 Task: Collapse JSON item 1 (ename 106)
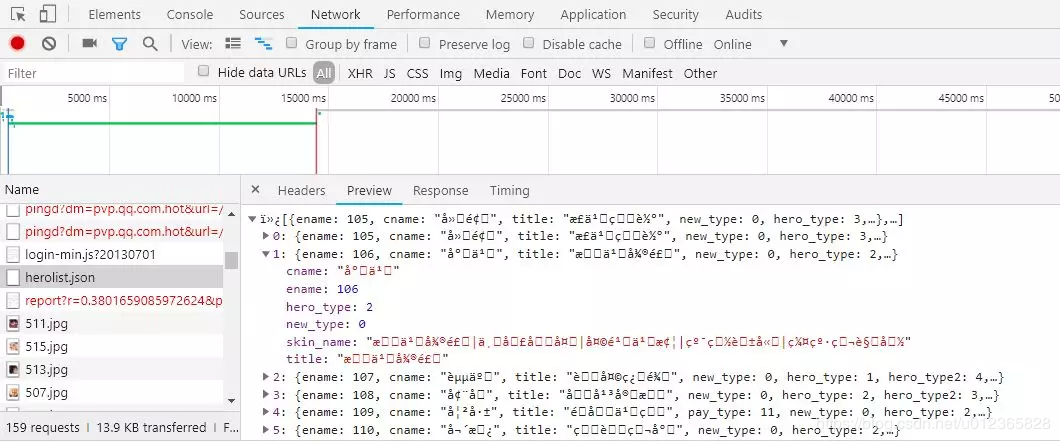[x=266, y=254]
